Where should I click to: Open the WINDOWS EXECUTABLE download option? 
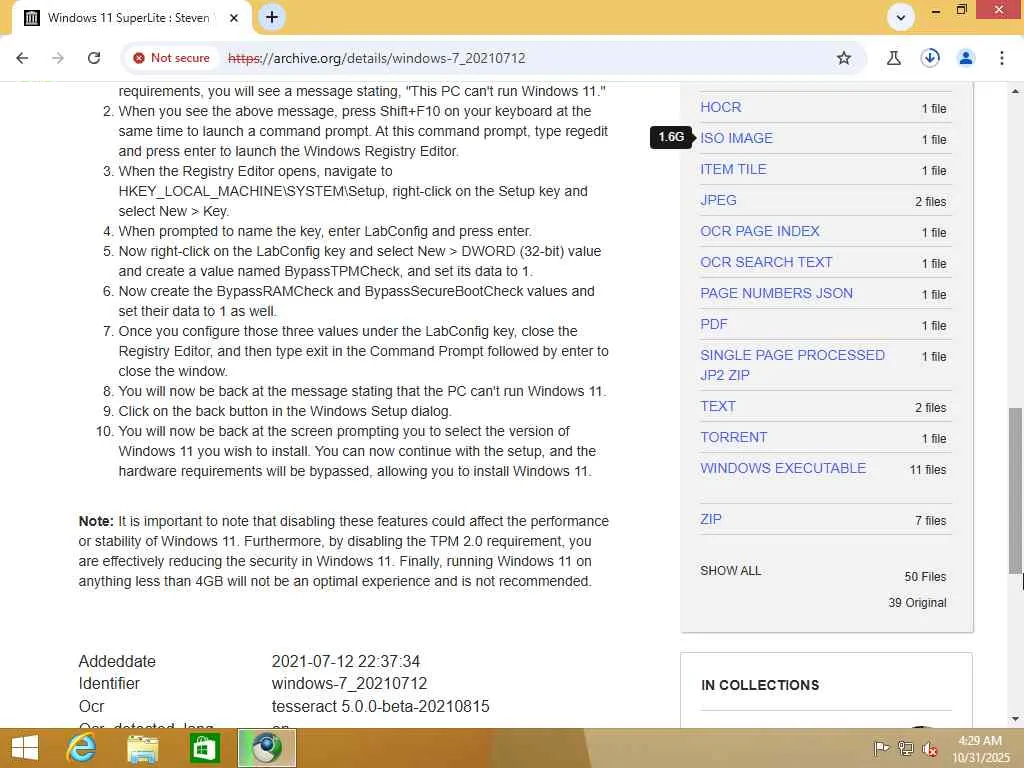(783, 468)
